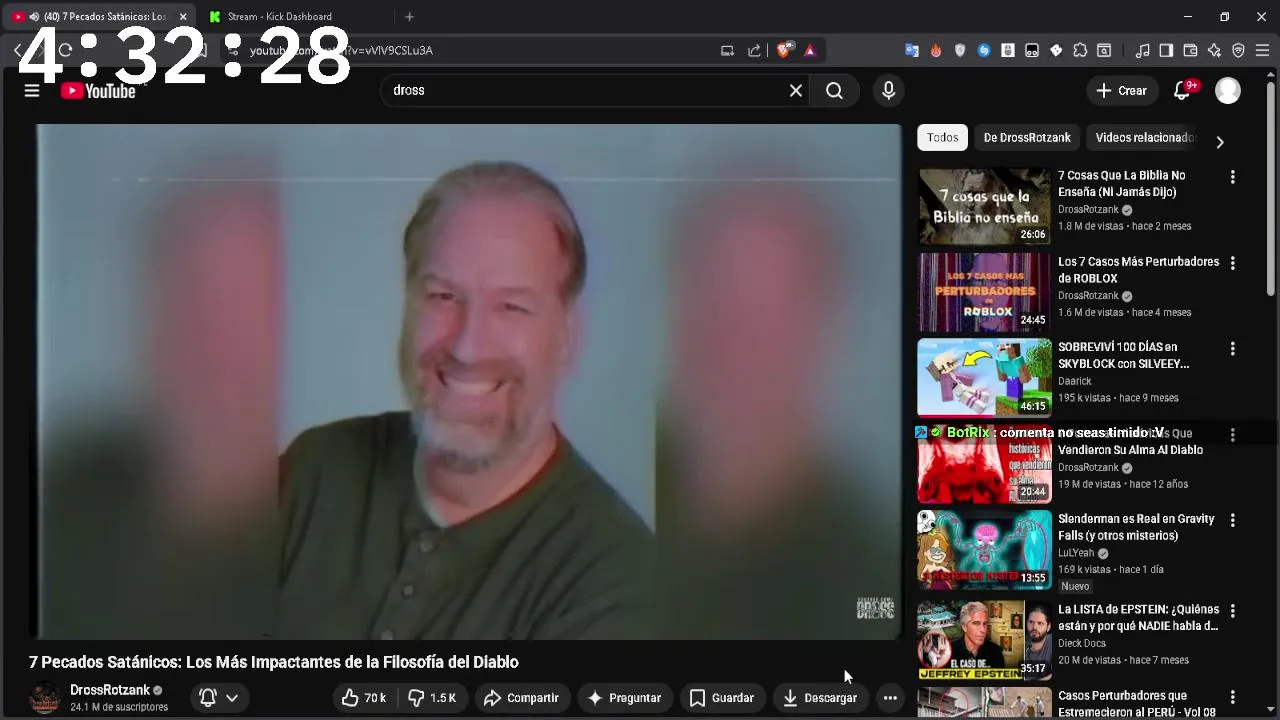
Task: Open Dieck Docs channel name
Action: [1082, 643]
